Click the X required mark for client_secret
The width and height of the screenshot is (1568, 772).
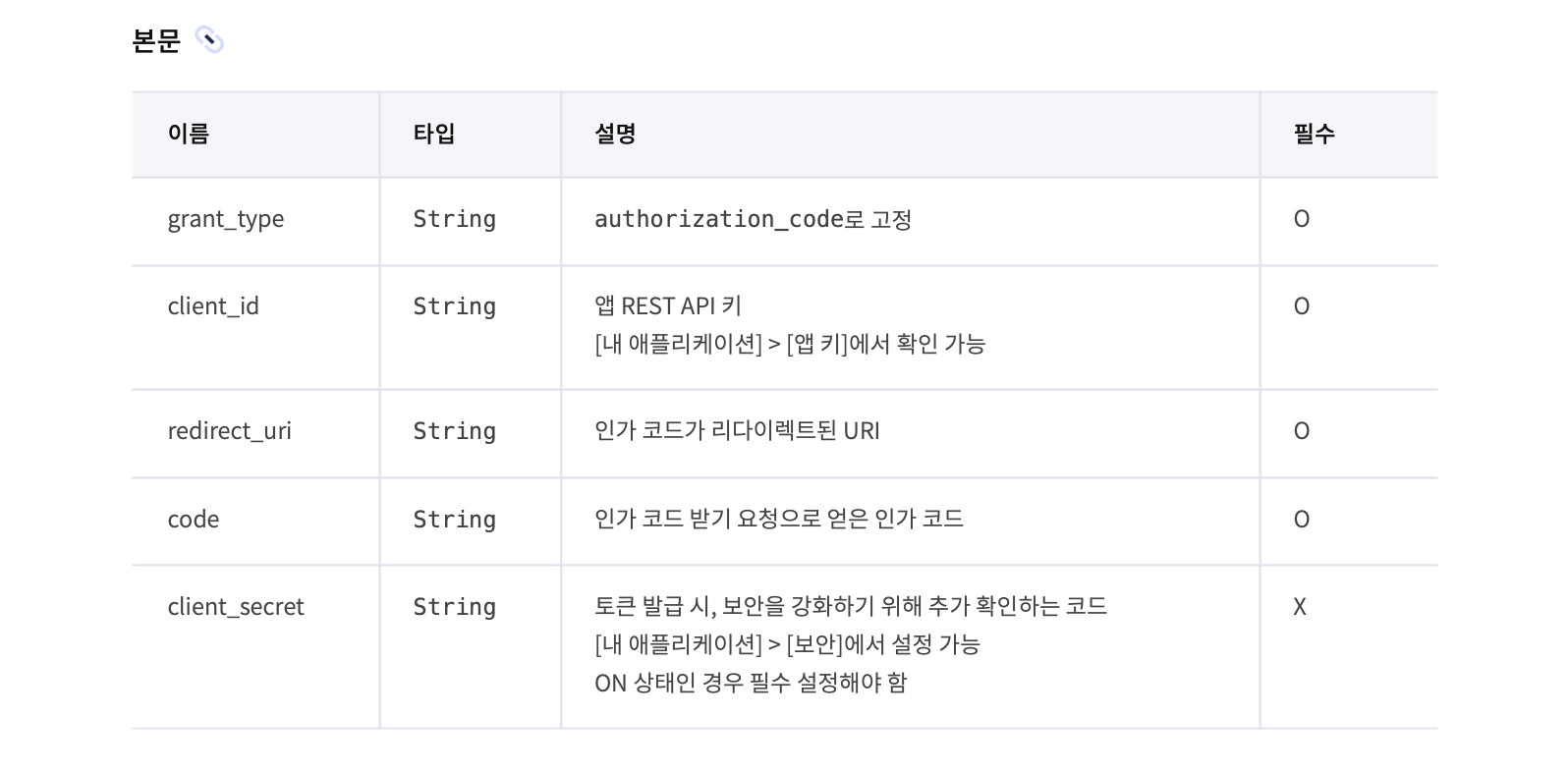[1300, 607]
